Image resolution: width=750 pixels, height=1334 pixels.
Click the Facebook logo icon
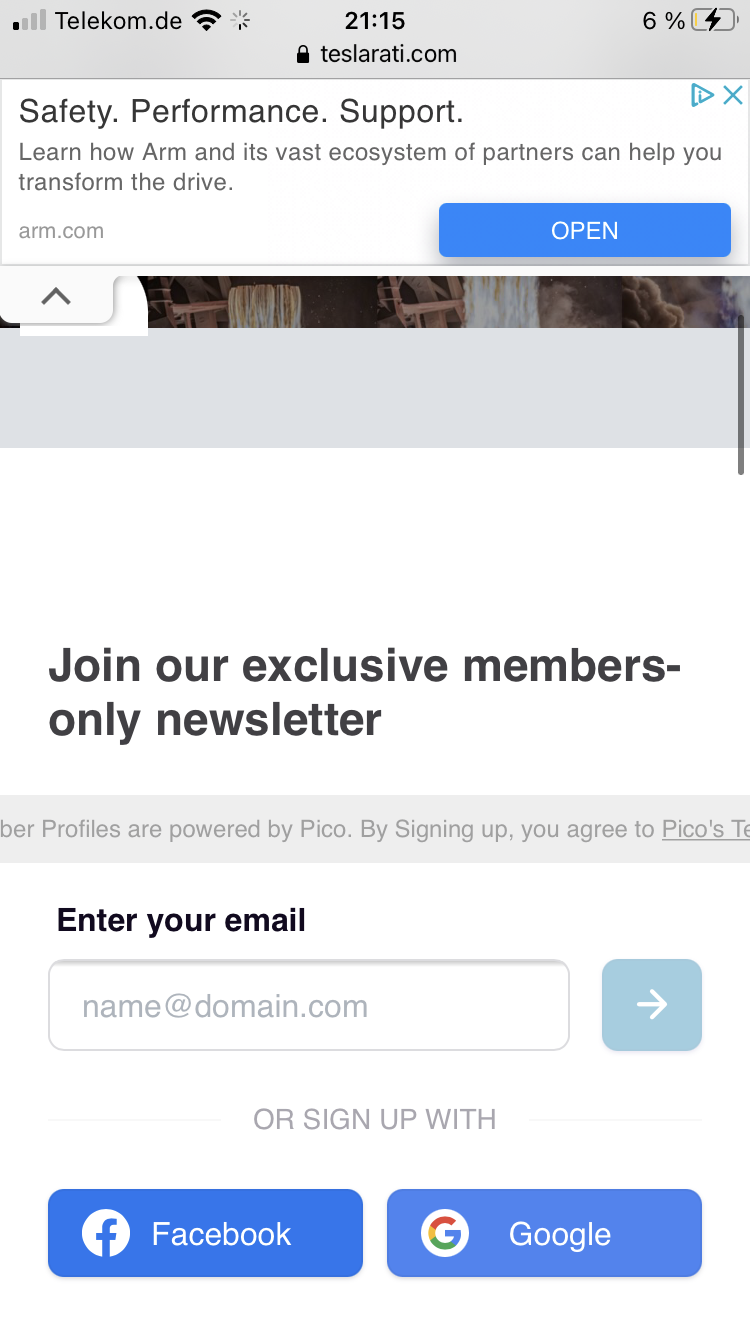[x=106, y=1233]
